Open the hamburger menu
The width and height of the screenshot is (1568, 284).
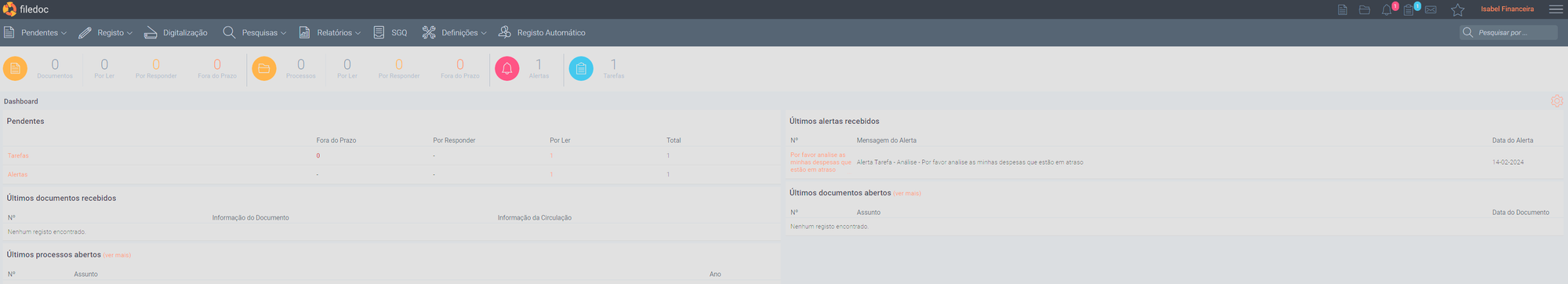pos(1556,9)
